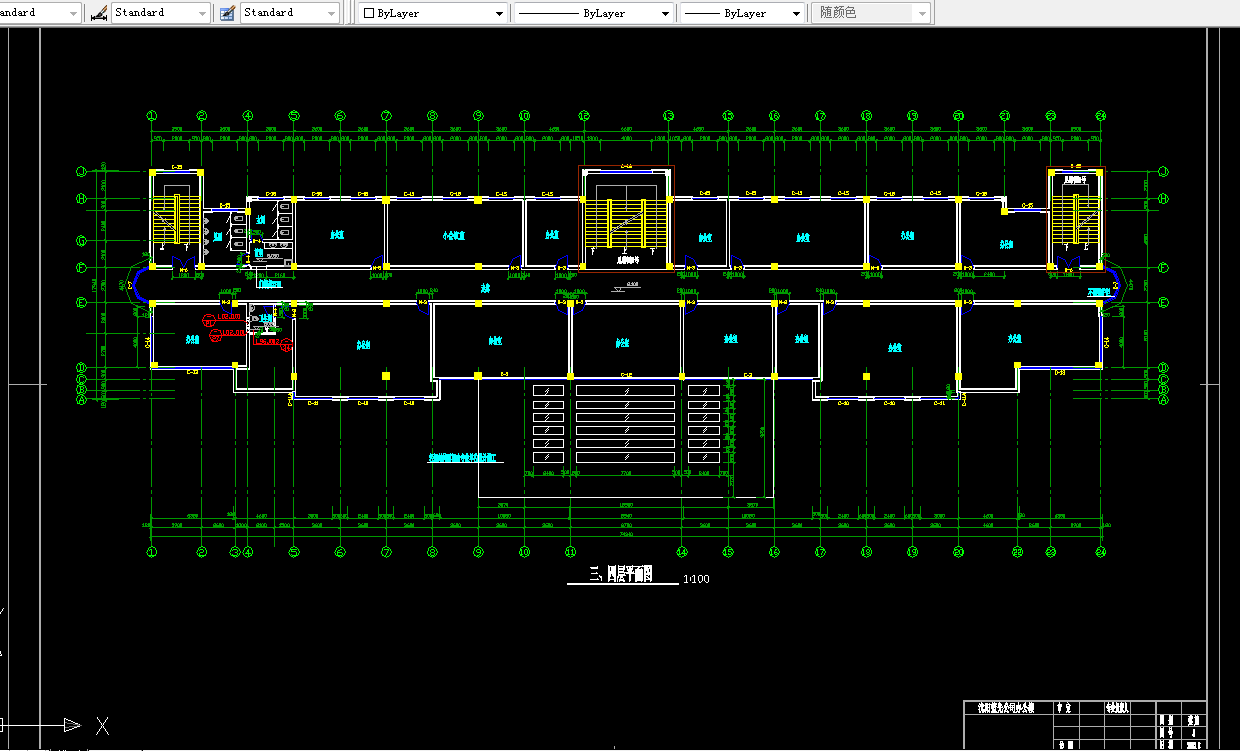Open the ByLayer color control dropdown

pos(433,13)
